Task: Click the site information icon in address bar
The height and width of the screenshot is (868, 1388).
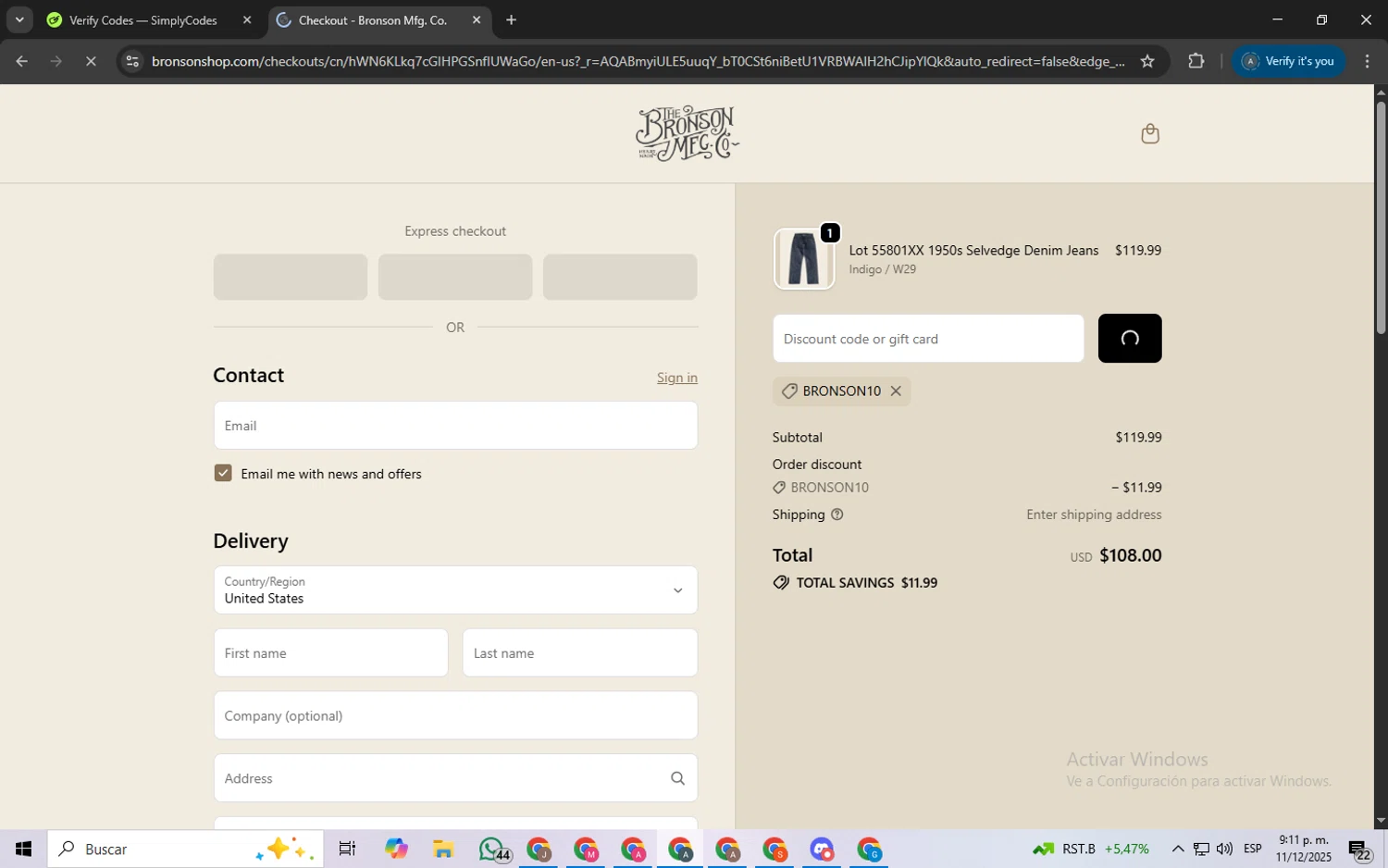Action: tap(132, 61)
